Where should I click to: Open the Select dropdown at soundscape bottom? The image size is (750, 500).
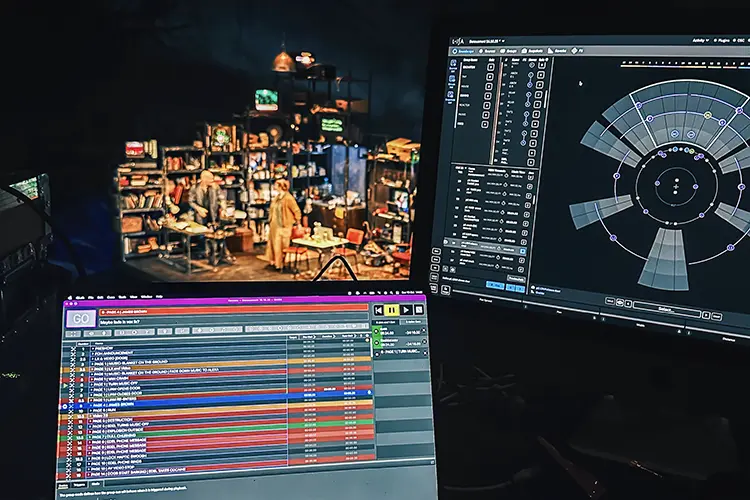(666, 310)
